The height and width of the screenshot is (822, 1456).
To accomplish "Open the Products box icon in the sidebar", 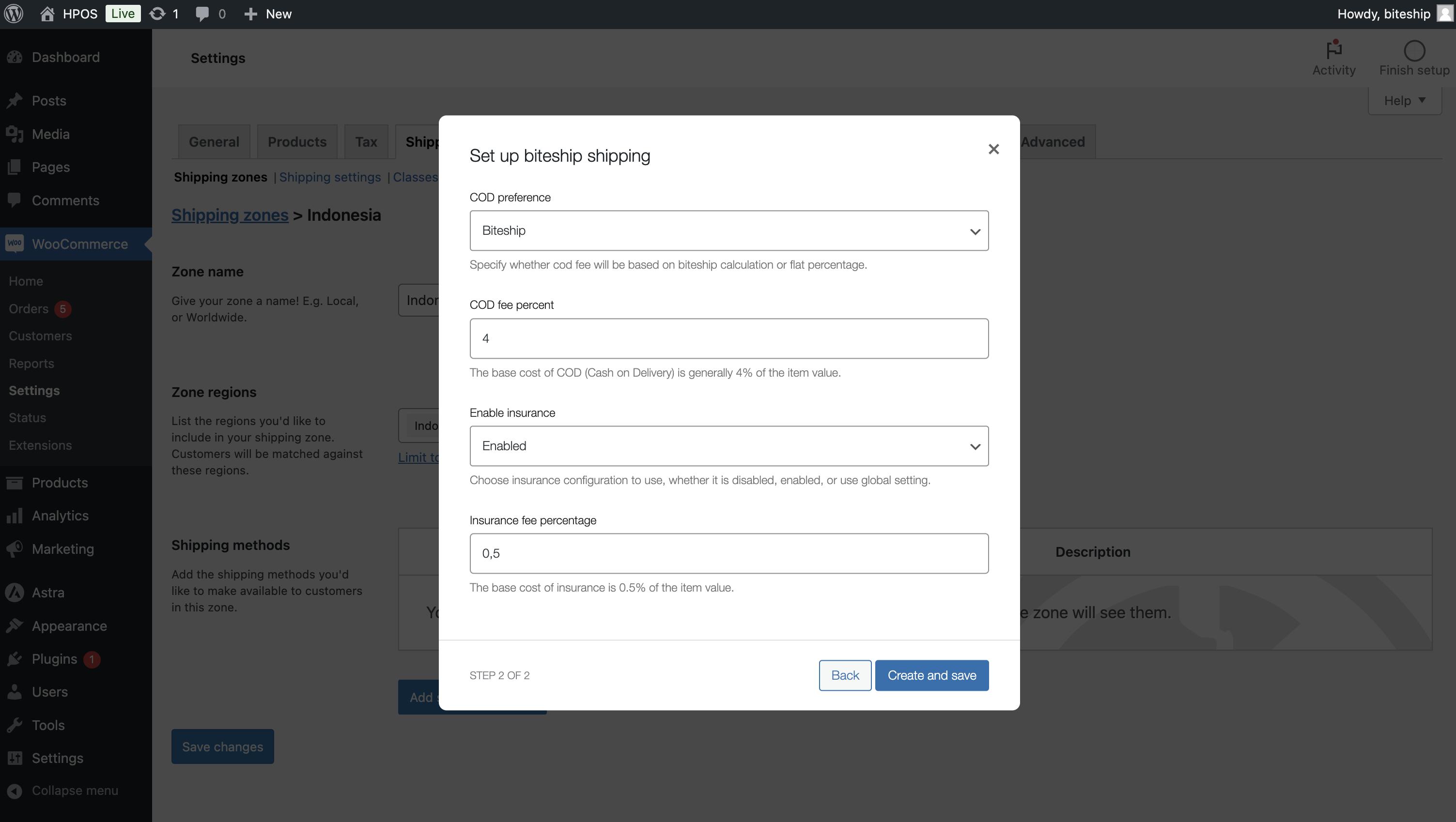I will pyautogui.click(x=15, y=483).
